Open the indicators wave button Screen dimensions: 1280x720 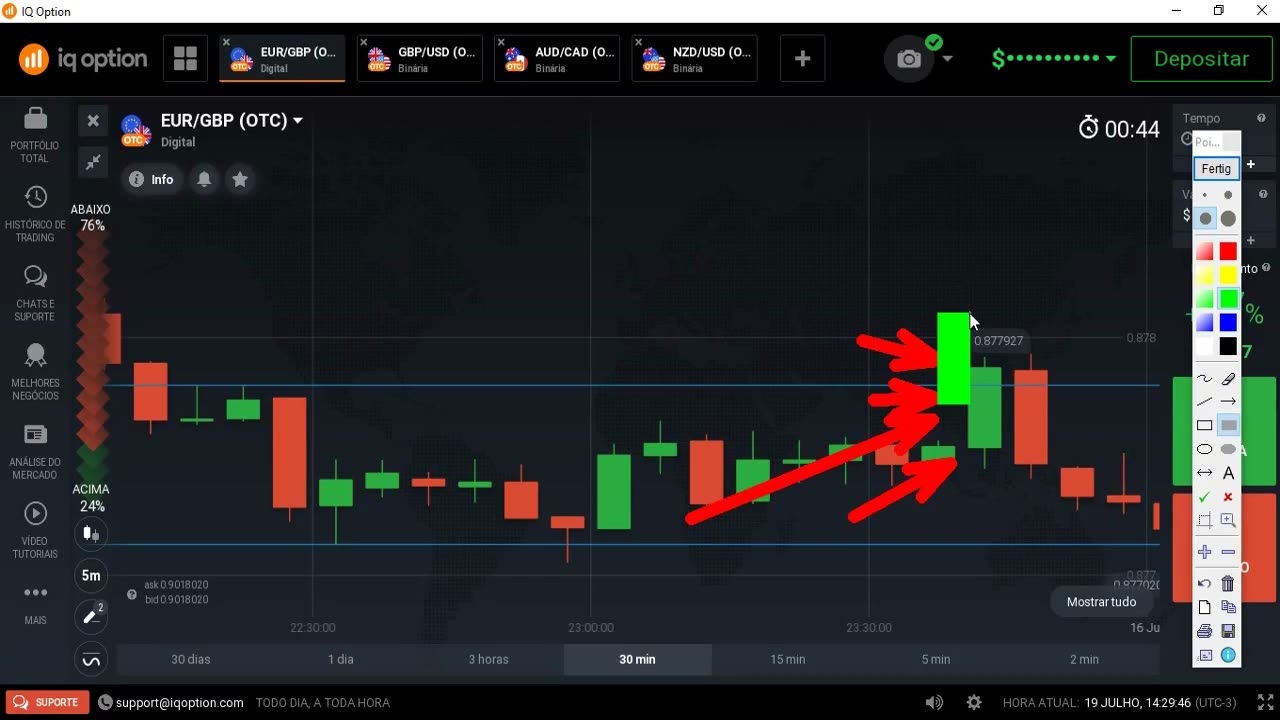(x=91, y=660)
